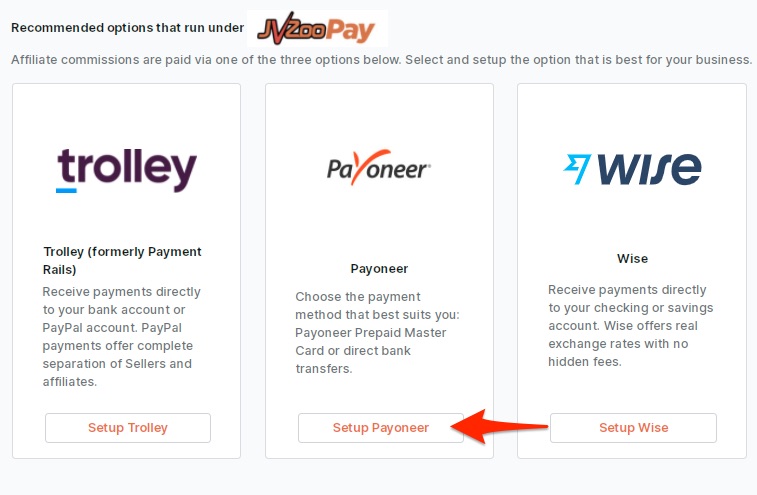This screenshot has width=757, height=495.
Task: Click the Trolley logo image
Action: click(126, 170)
